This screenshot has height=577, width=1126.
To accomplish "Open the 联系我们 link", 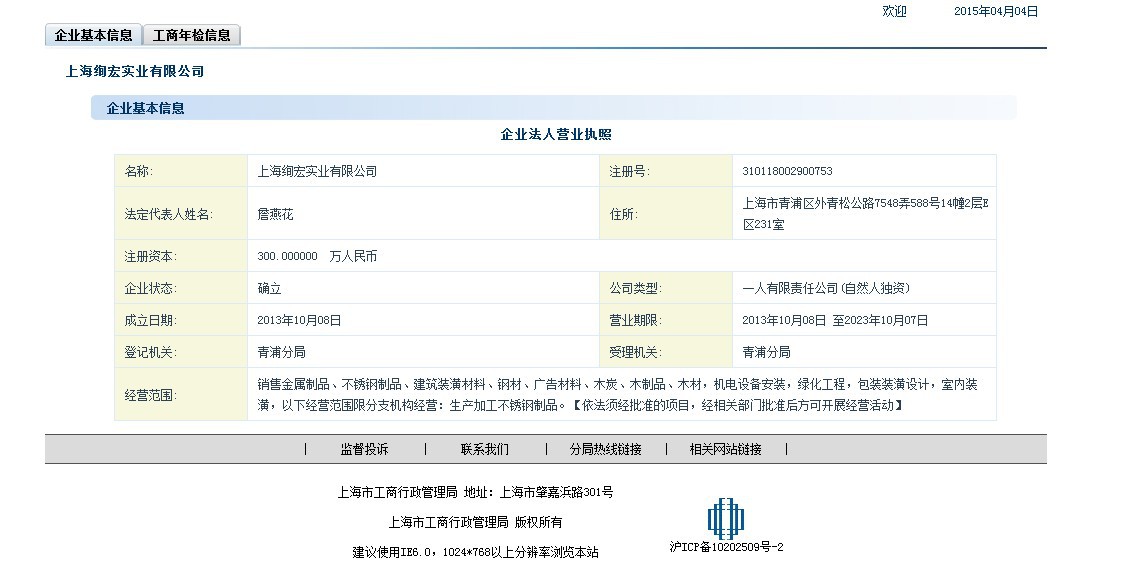I will (484, 449).
